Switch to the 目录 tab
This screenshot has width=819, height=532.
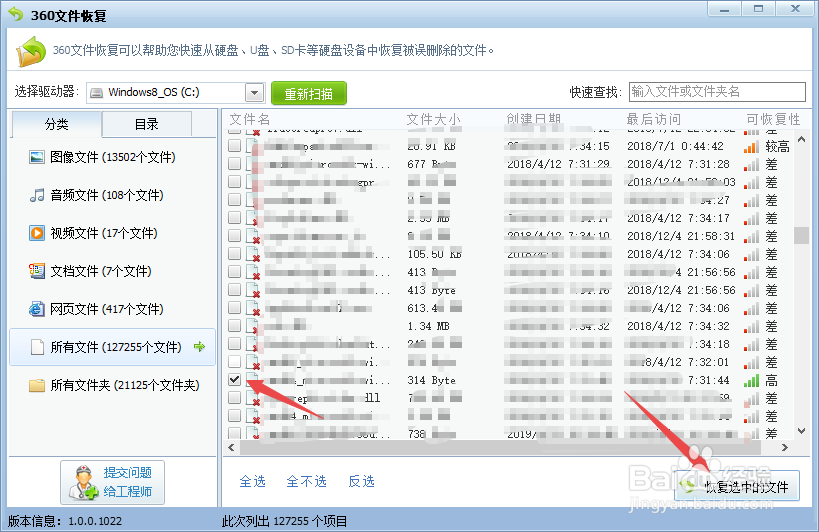[x=147, y=124]
